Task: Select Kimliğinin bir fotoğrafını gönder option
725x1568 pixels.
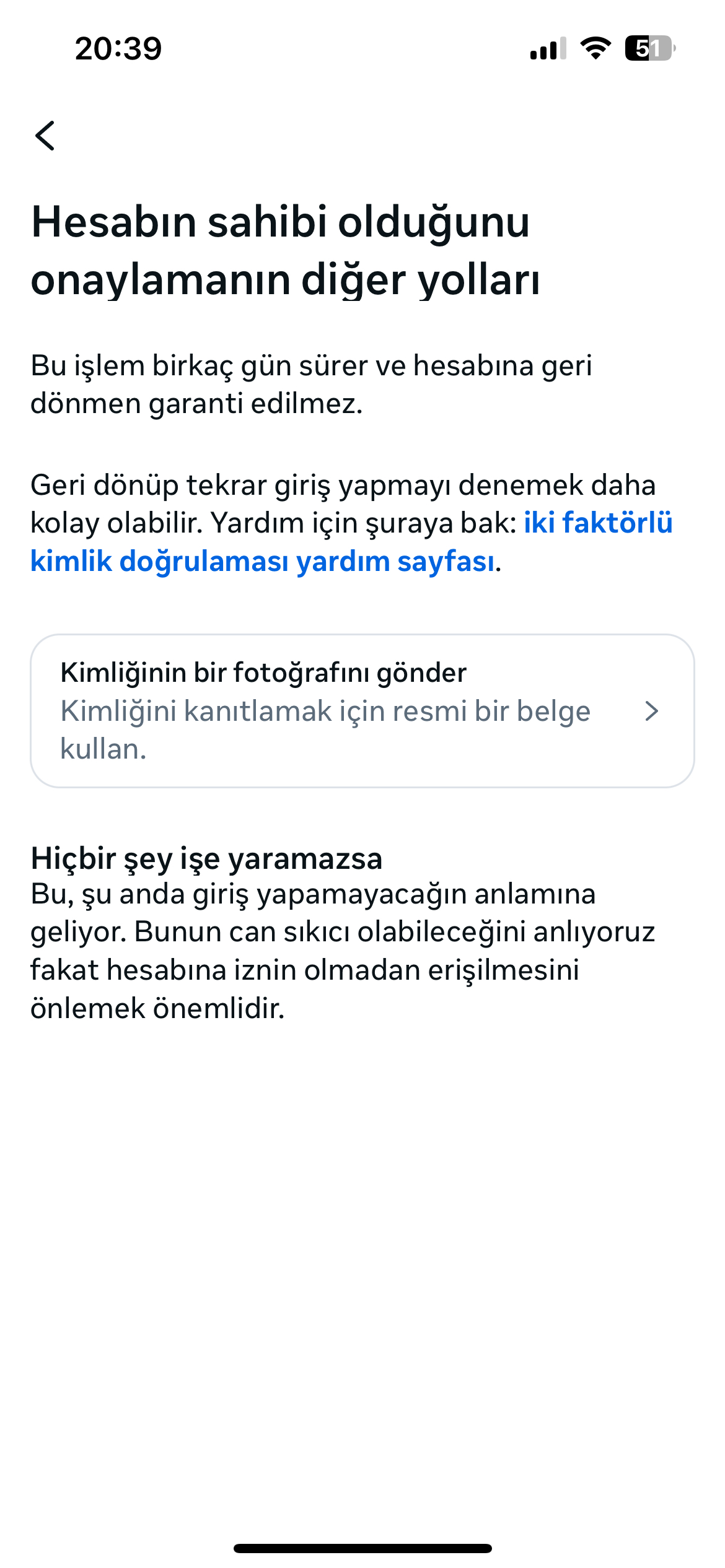Action: pos(362,711)
